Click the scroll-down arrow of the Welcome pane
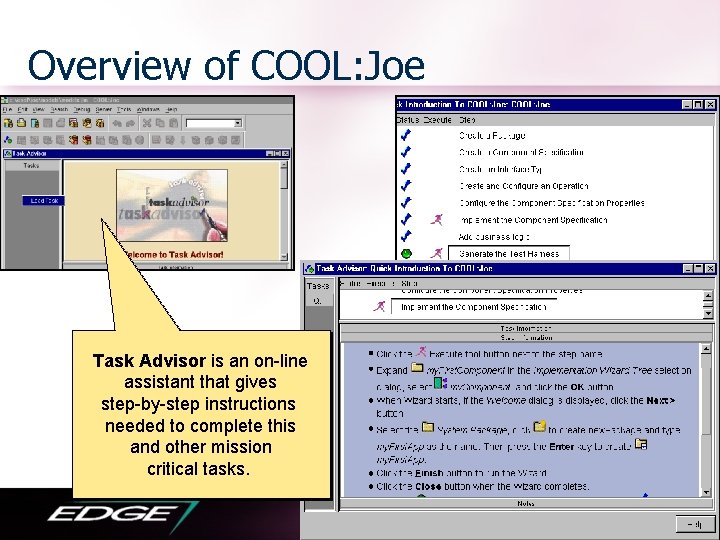720x540 pixels. (x=284, y=257)
